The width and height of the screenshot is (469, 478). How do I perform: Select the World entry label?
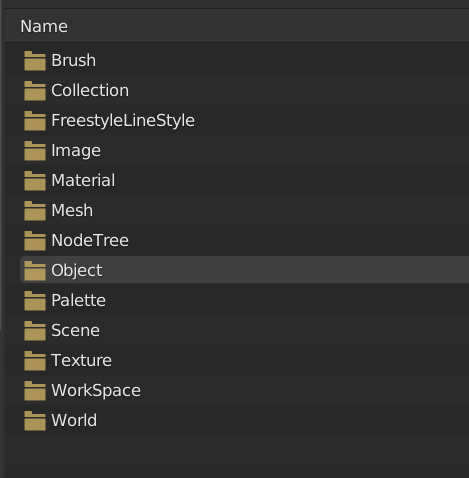coord(74,420)
